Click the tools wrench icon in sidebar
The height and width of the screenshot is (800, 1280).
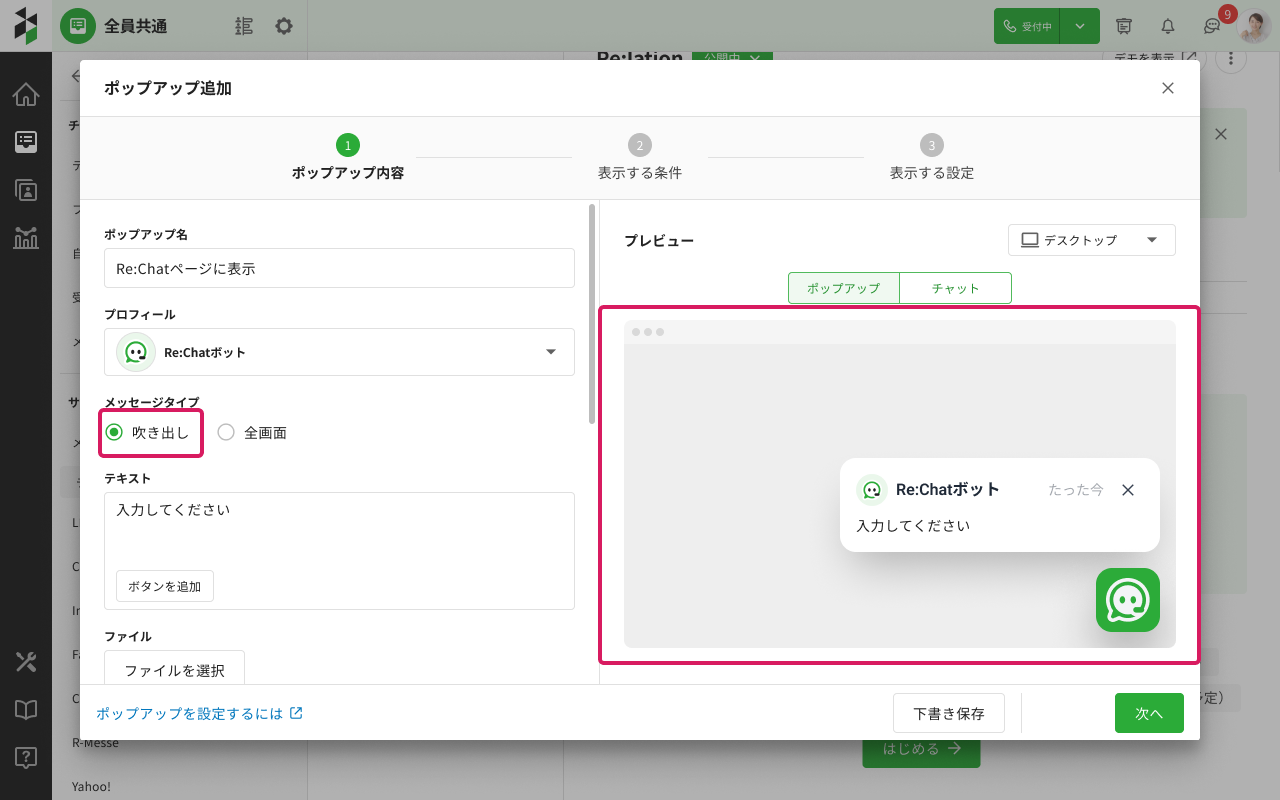(26, 661)
